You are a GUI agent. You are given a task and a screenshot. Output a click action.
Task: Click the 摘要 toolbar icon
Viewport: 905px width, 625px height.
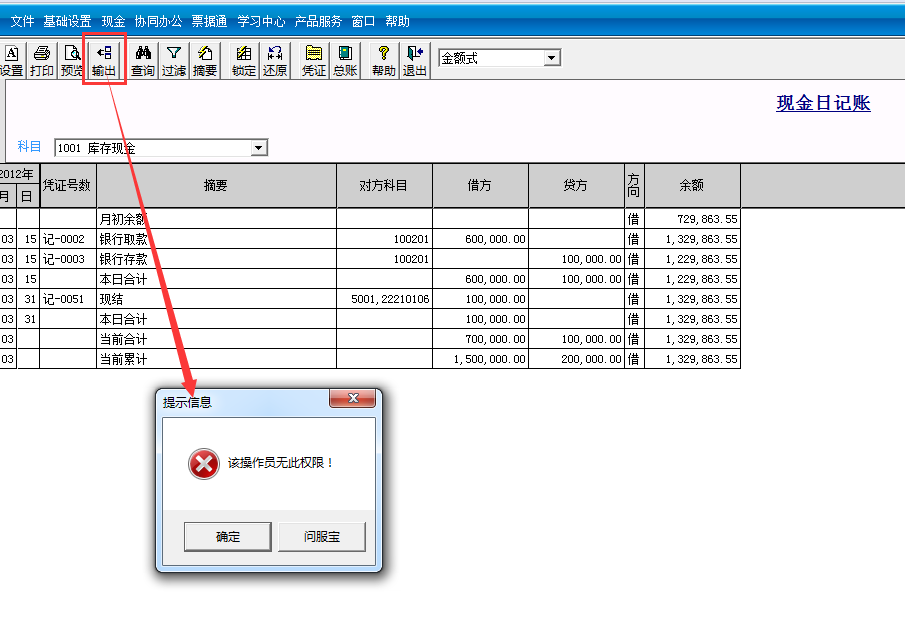click(205, 60)
